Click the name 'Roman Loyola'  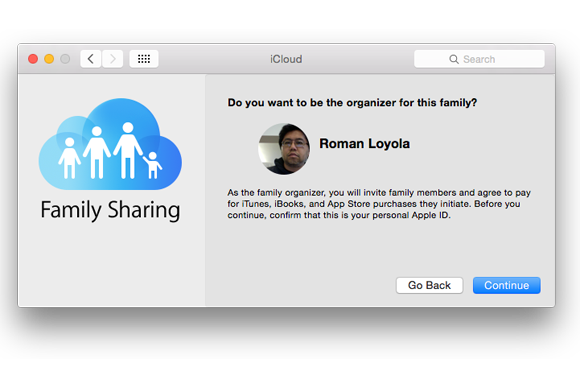pos(364,144)
